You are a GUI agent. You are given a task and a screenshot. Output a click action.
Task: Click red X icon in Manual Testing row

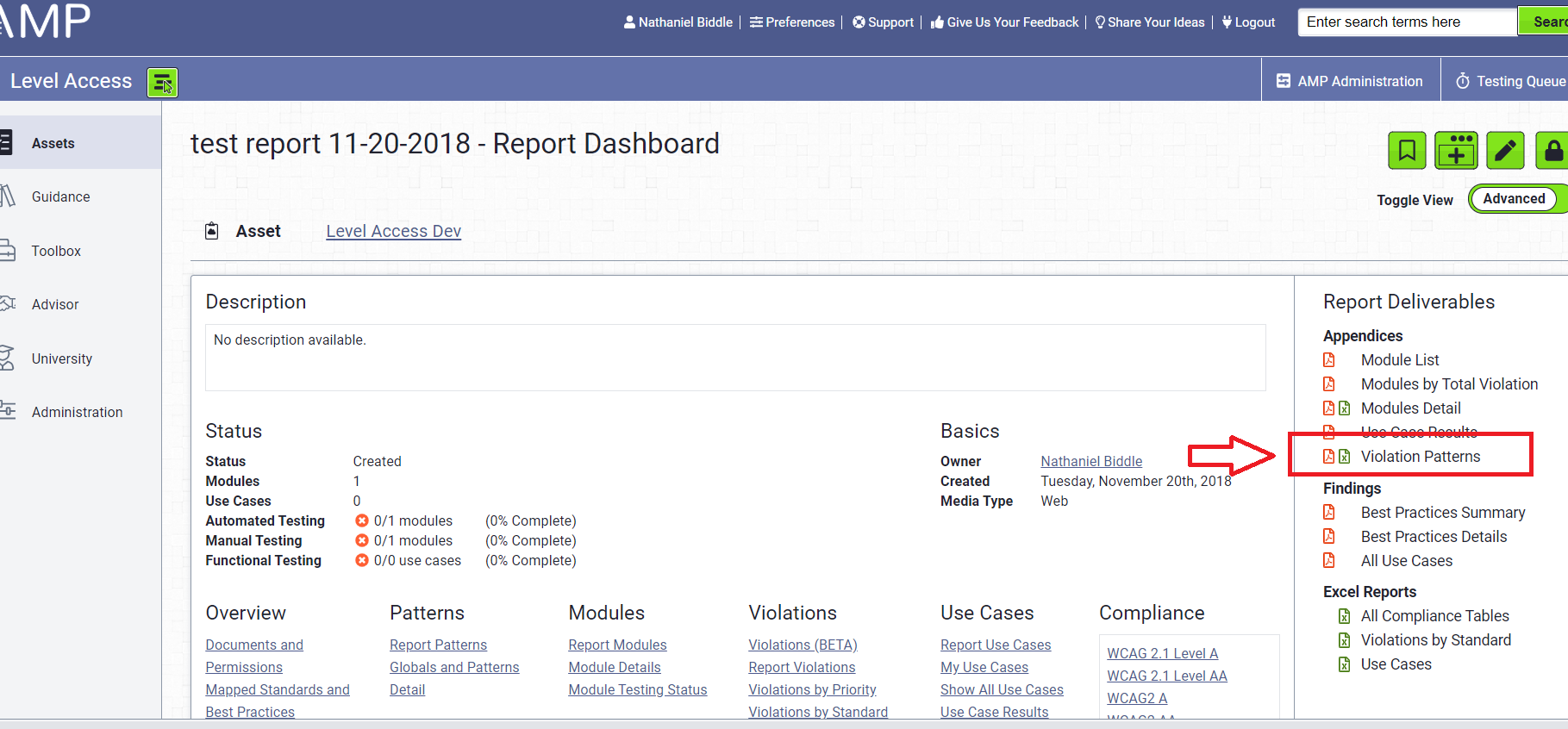(362, 540)
